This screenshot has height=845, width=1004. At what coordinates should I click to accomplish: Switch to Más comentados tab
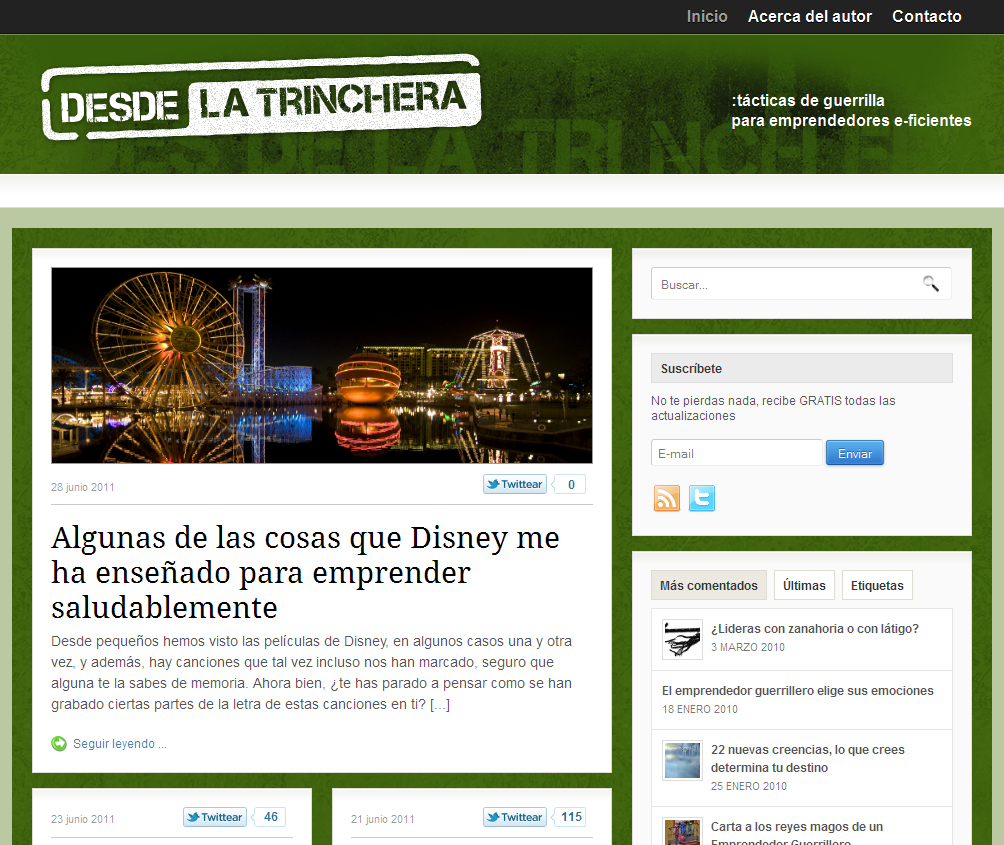(709, 585)
